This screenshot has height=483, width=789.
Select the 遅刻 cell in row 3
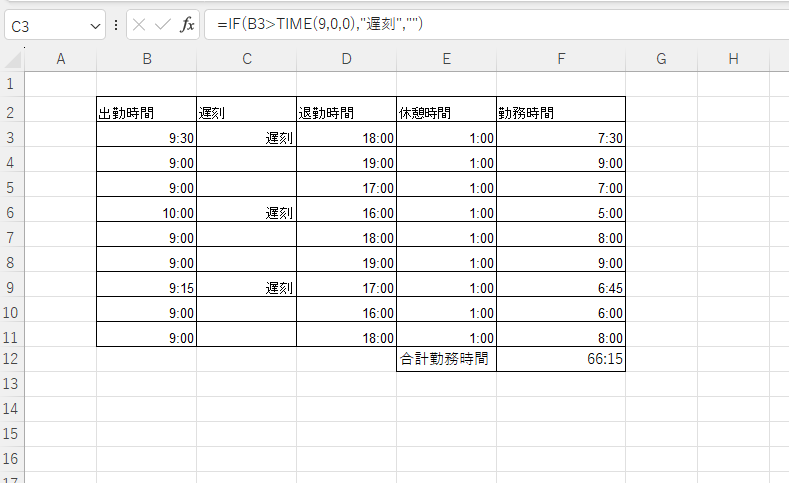point(247,134)
